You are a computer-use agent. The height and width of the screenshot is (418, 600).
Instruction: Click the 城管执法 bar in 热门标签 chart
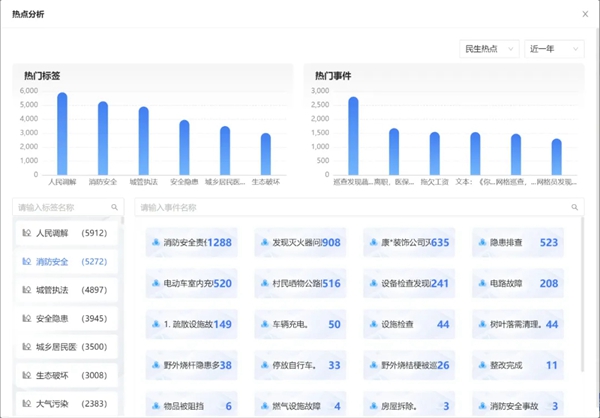click(143, 141)
